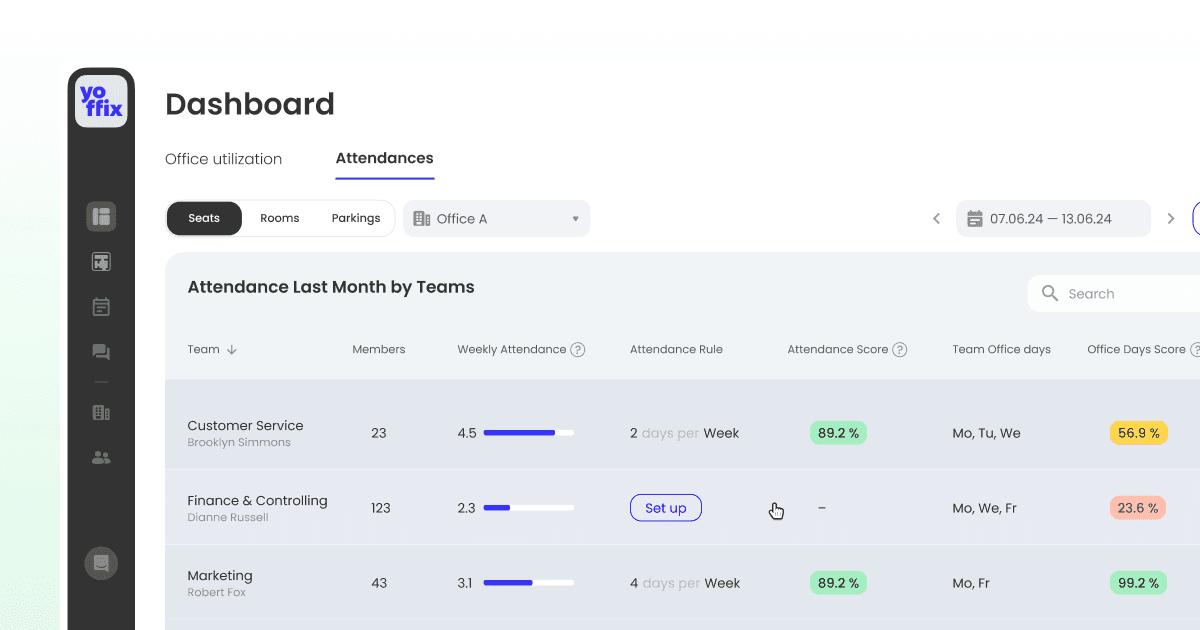Open the Office A dropdown
The image size is (1200, 630).
coord(497,218)
